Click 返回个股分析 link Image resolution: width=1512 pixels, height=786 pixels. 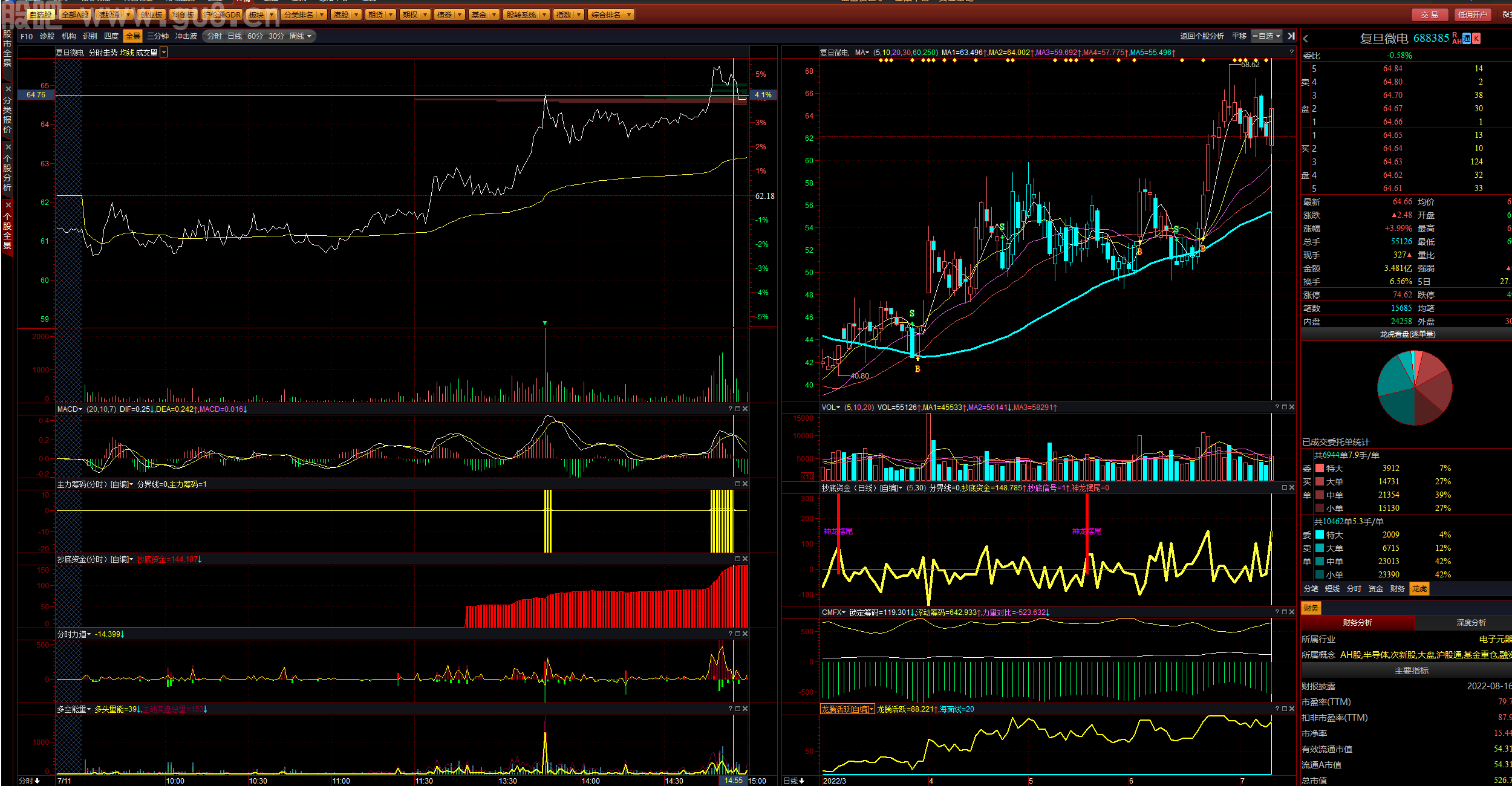[x=1202, y=36]
